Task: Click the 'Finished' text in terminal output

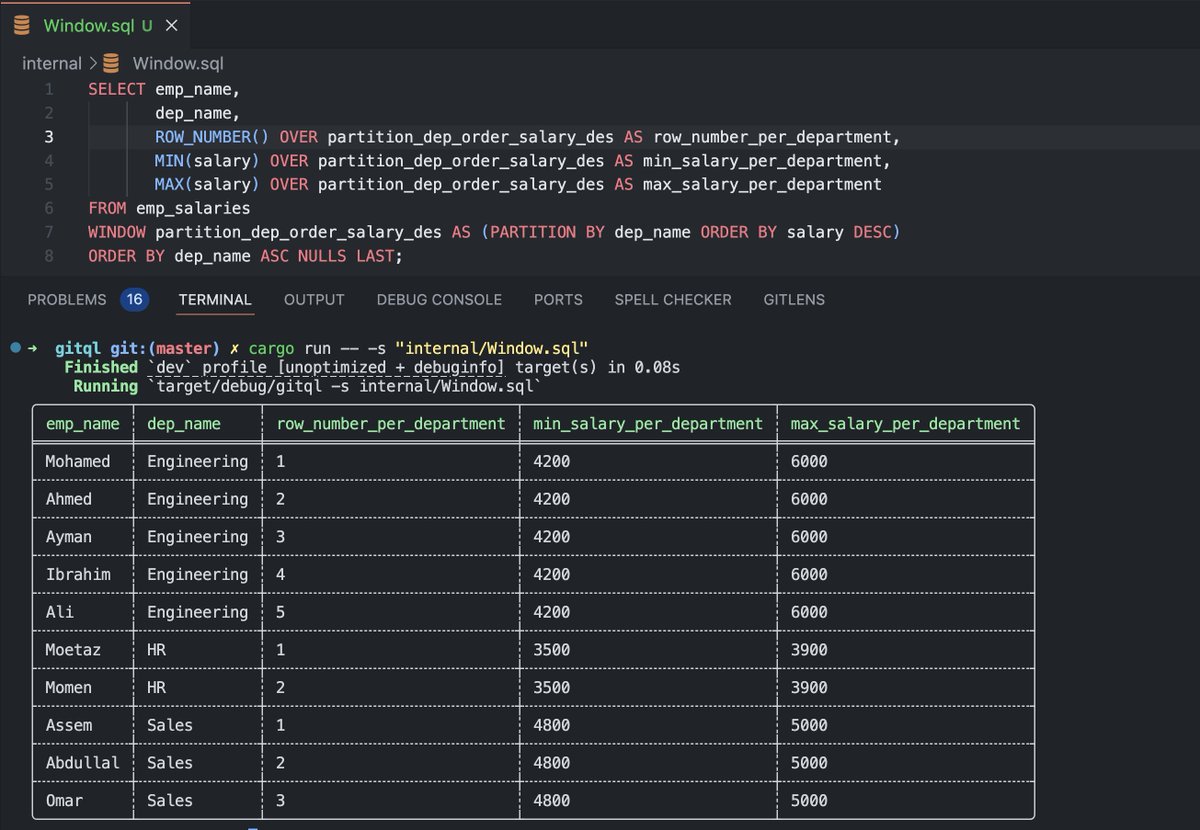Action: point(101,367)
